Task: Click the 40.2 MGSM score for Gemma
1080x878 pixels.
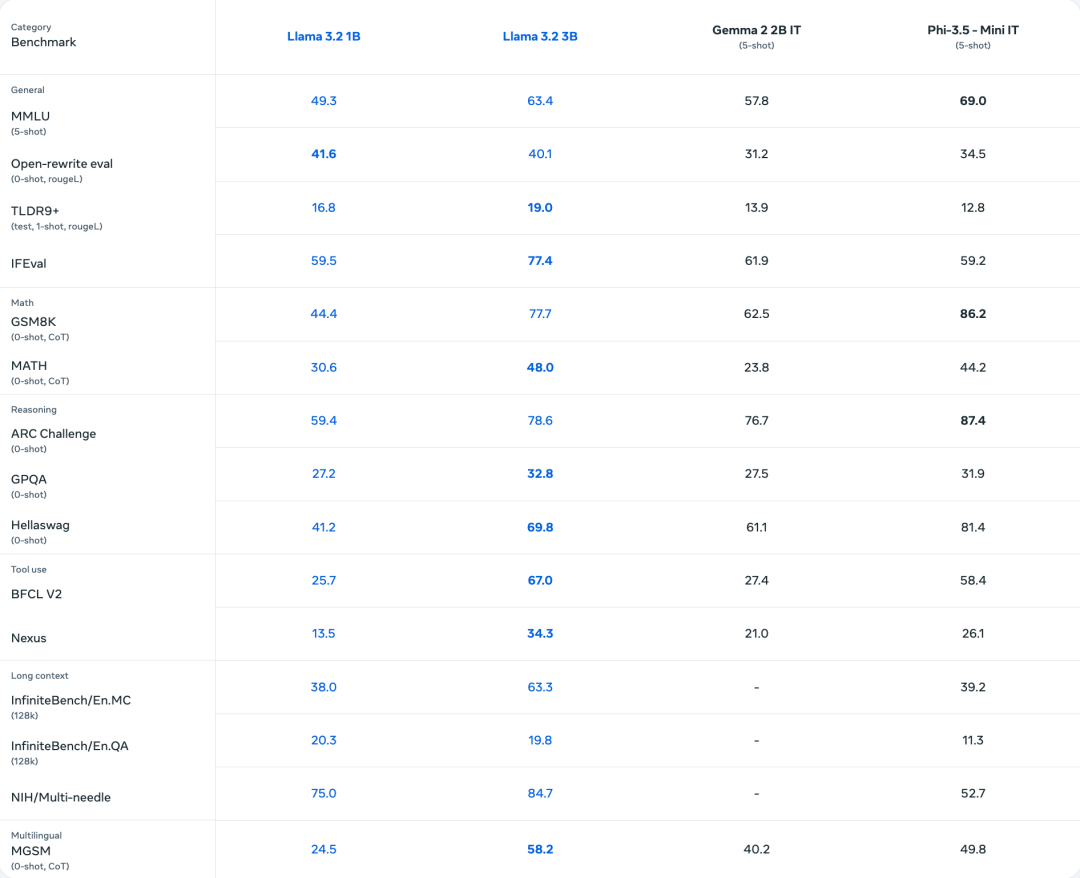Action: click(756, 849)
